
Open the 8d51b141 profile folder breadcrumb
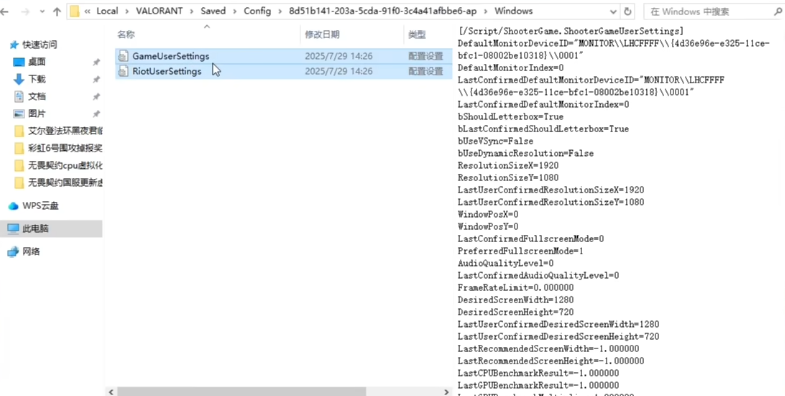point(382,11)
